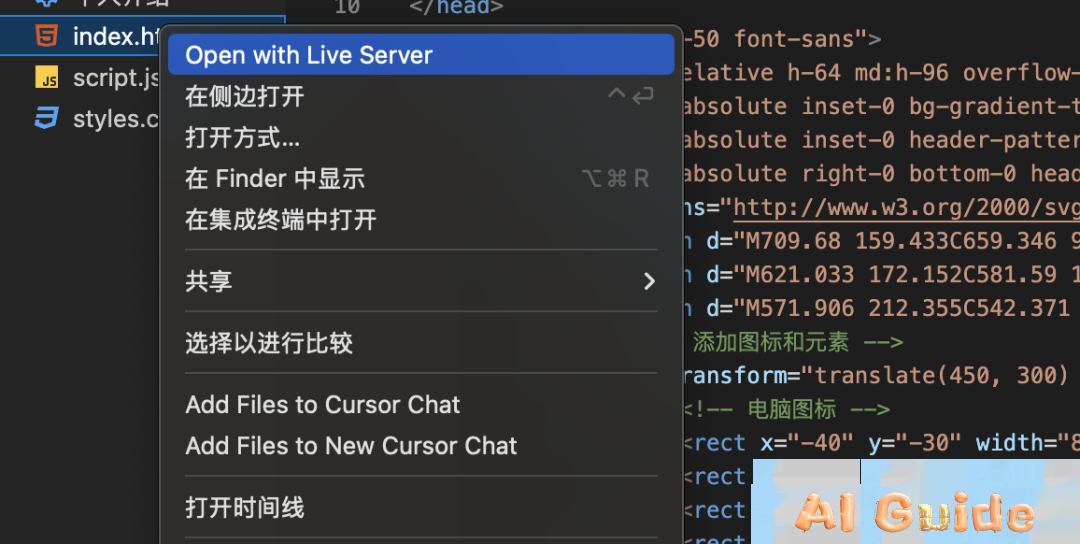
Task: Choose 在 Finder 中显示
Action: tap(421, 179)
